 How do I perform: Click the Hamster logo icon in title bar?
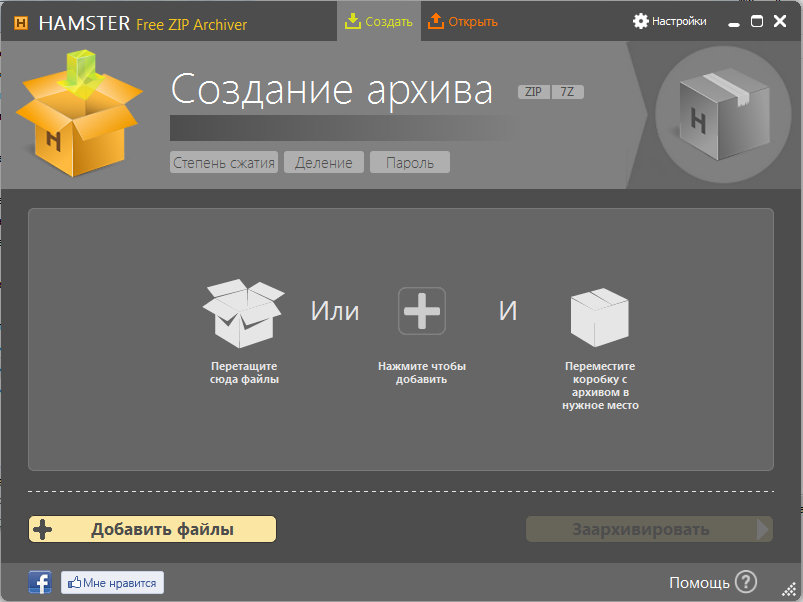[20, 23]
